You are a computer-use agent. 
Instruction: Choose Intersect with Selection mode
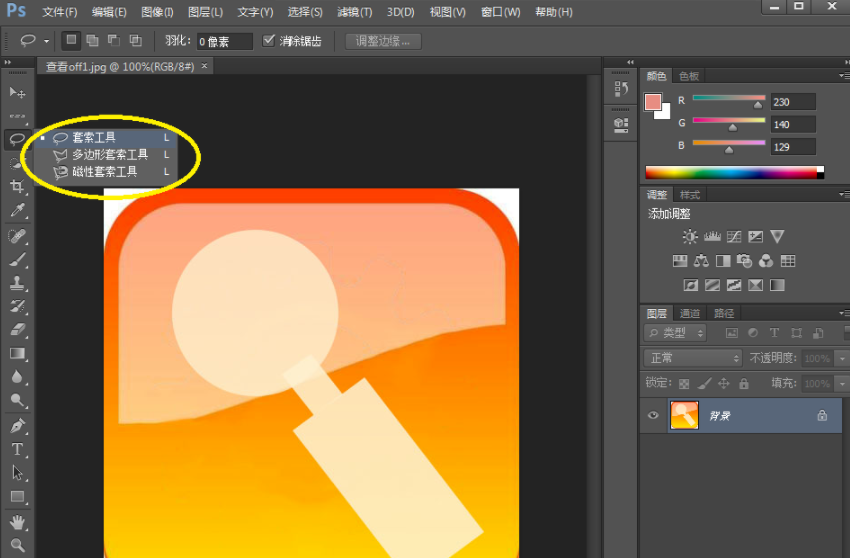tap(136, 40)
